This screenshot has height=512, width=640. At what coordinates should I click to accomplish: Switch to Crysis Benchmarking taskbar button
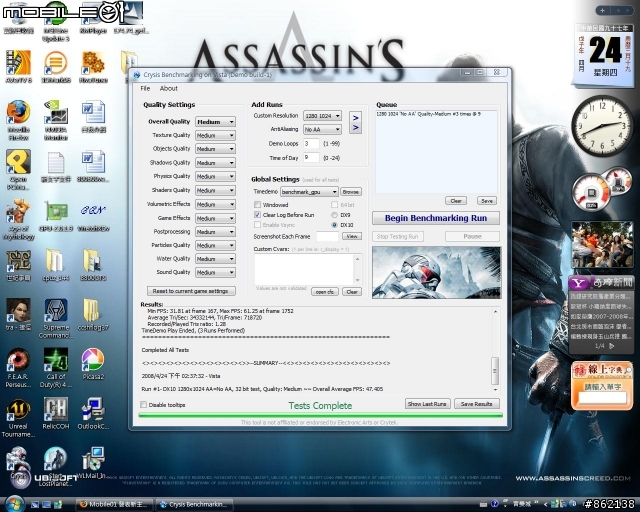[194, 505]
